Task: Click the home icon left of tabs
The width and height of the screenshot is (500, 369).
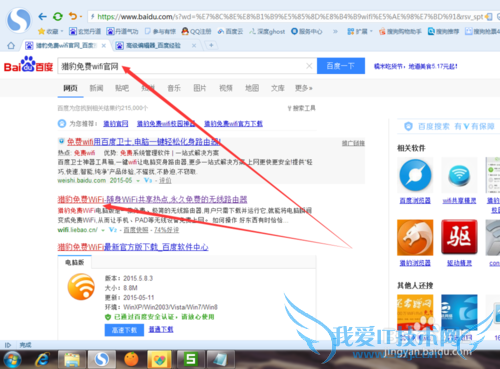Action: [x=11, y=45]
